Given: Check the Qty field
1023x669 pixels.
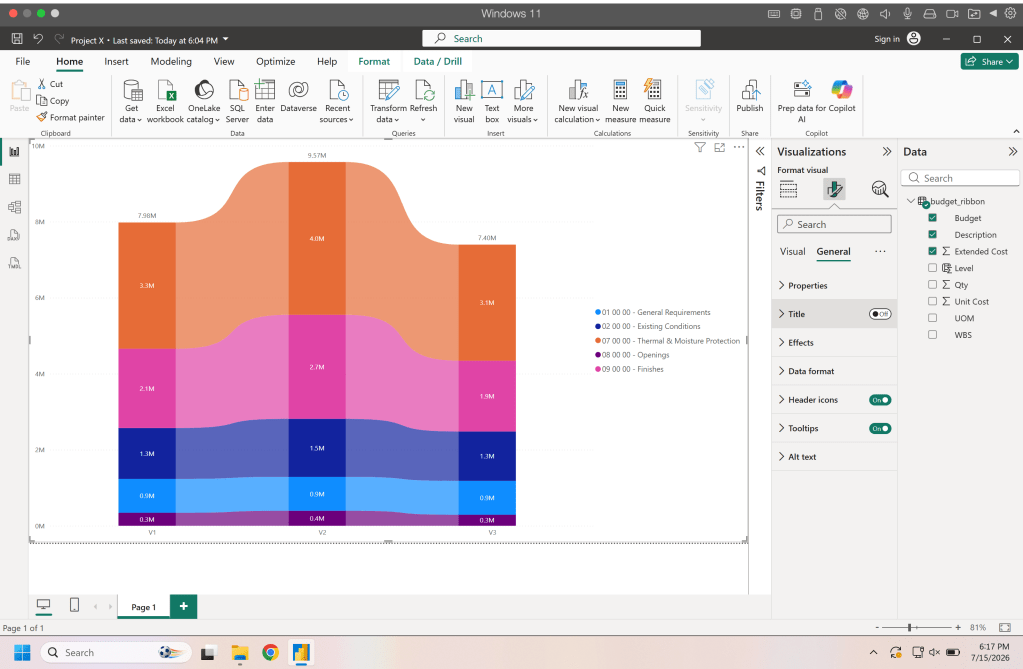Looking at the screenshot, I should [932, 285].
